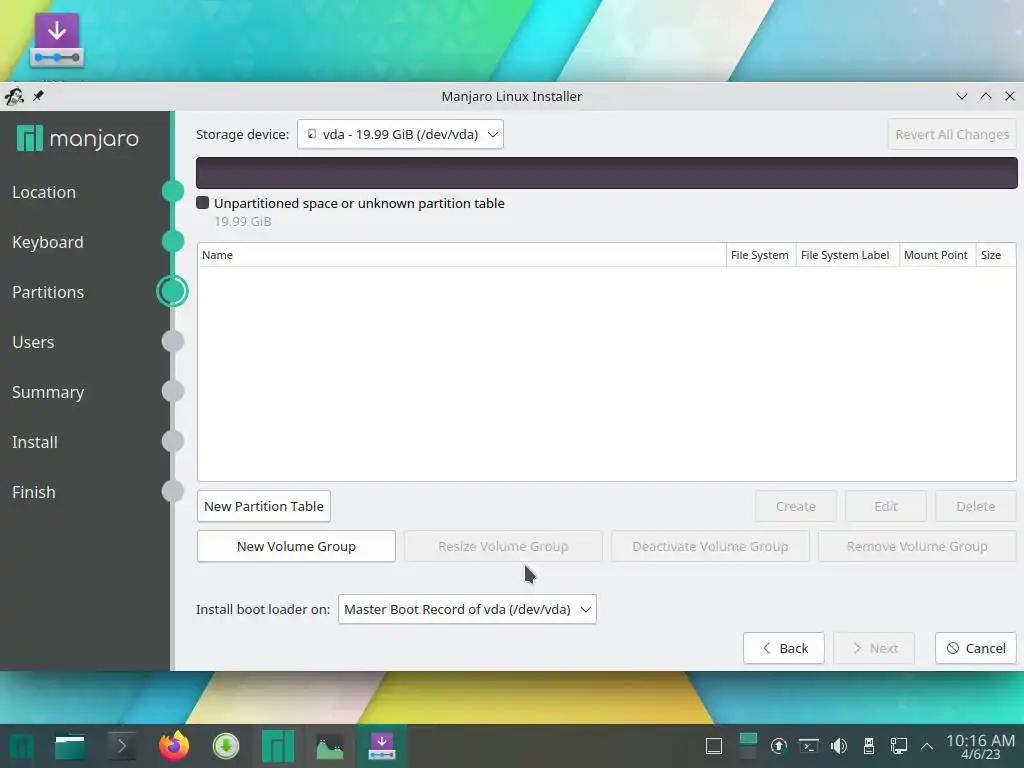Image resolution: width=1024 pixels, height=768 pixels.
Task: Click the Next button
Action: 874,648
